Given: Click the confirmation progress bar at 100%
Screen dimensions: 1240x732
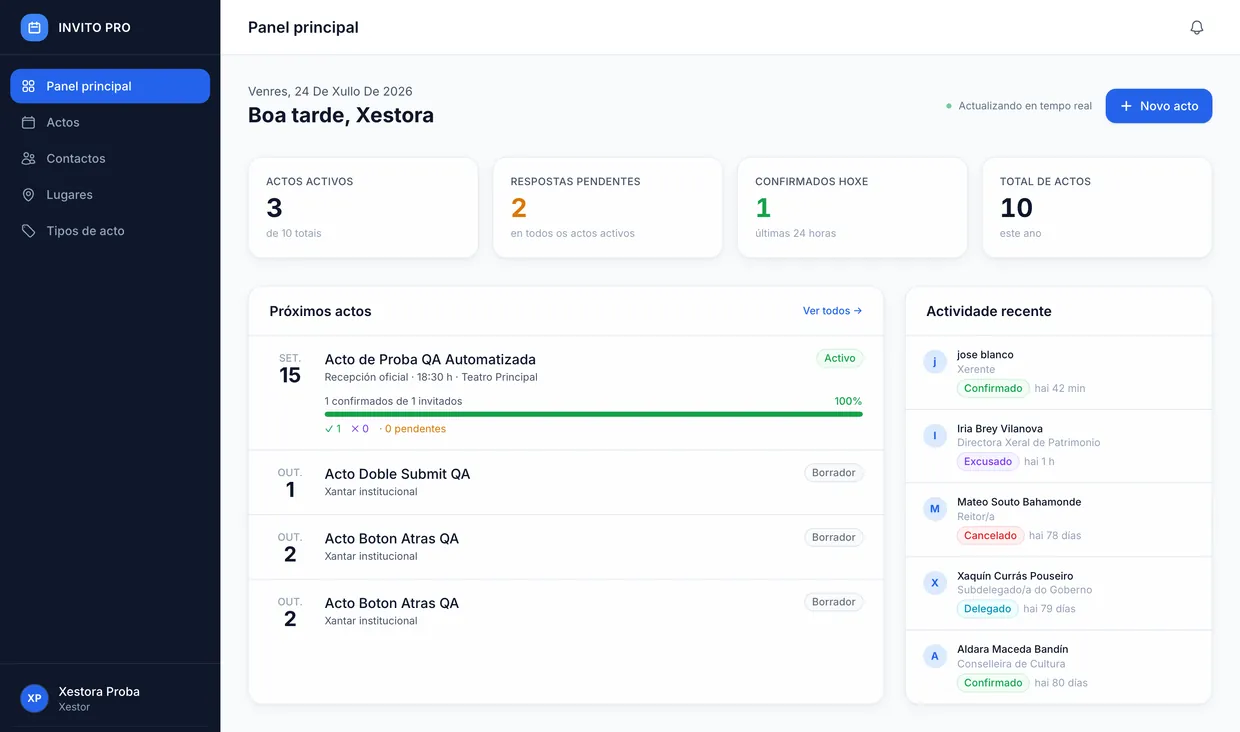Looking at the screenshot, I should tap(593, 414).
